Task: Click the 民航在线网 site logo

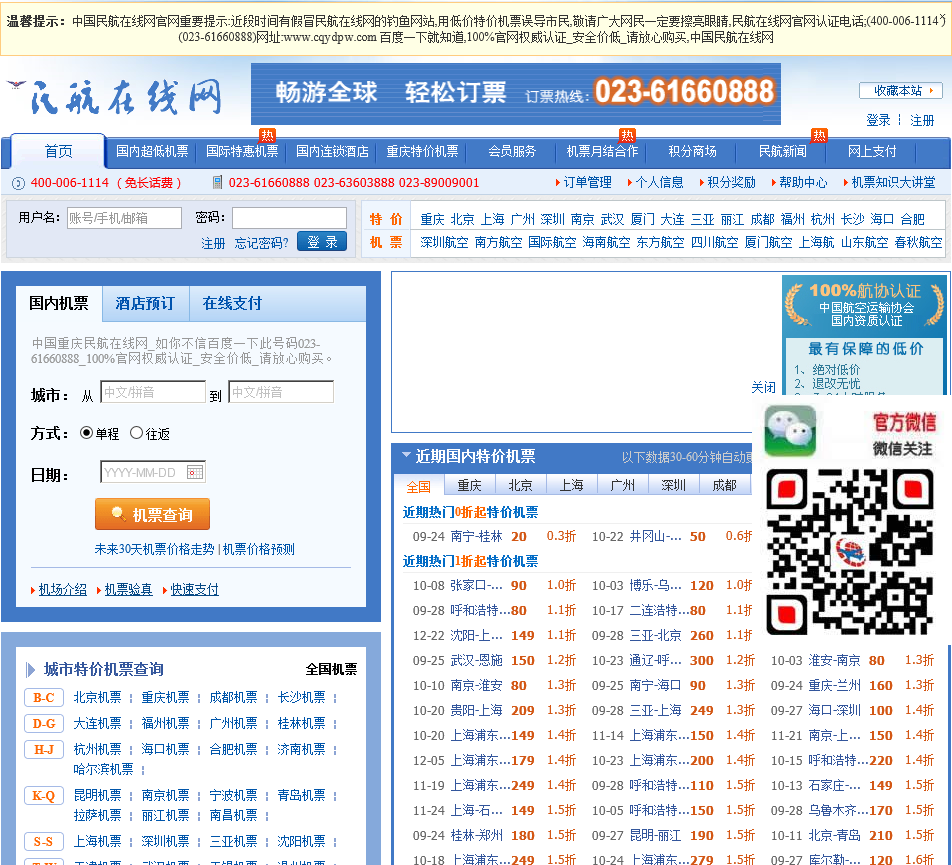Action: [x=115, y=97]
